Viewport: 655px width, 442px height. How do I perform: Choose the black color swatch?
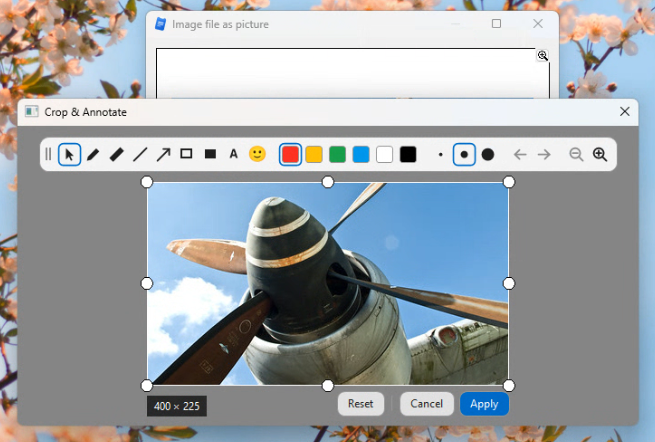408,155
